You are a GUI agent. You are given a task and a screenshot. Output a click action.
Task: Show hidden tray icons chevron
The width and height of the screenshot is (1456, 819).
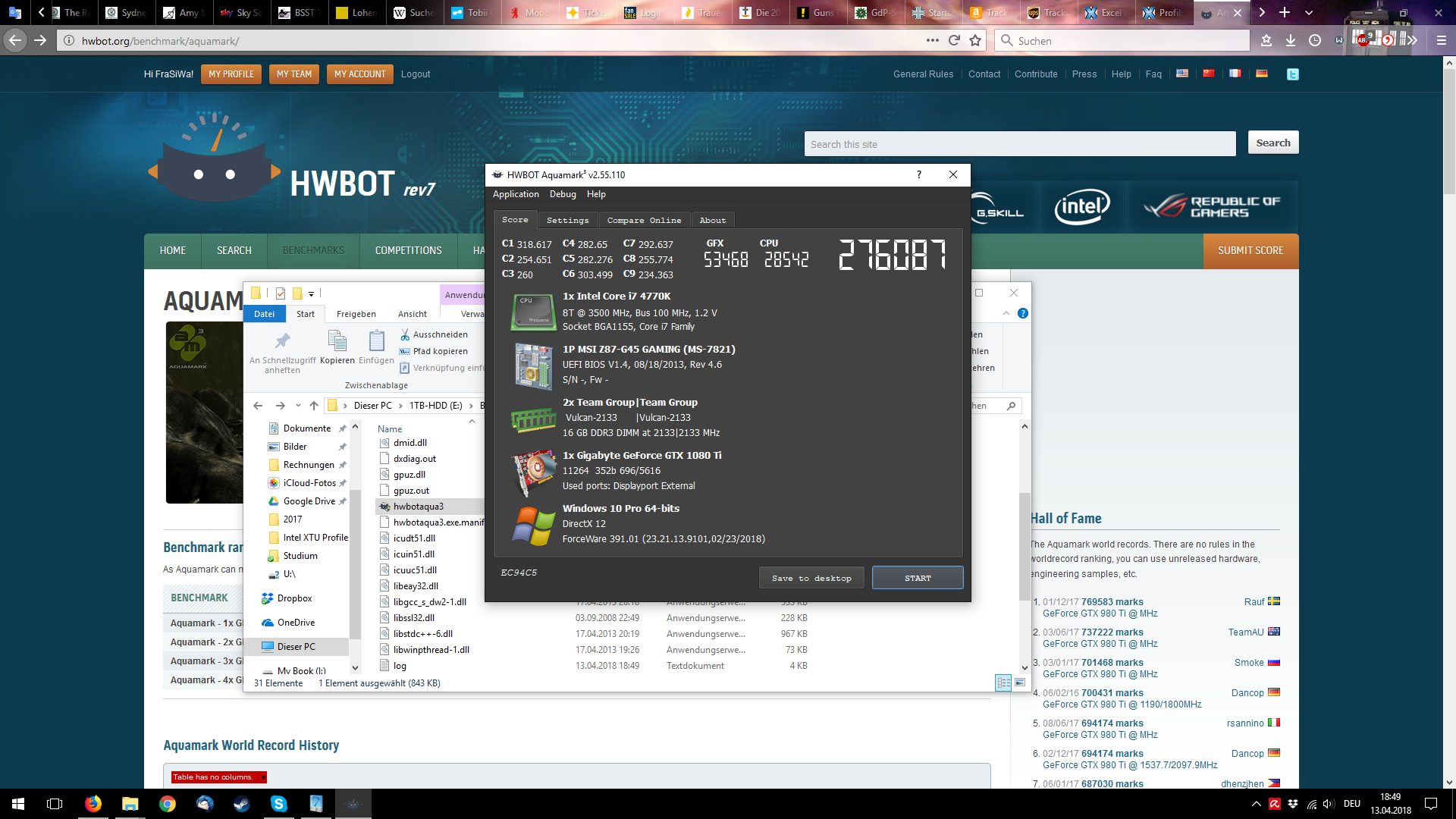1256,804
